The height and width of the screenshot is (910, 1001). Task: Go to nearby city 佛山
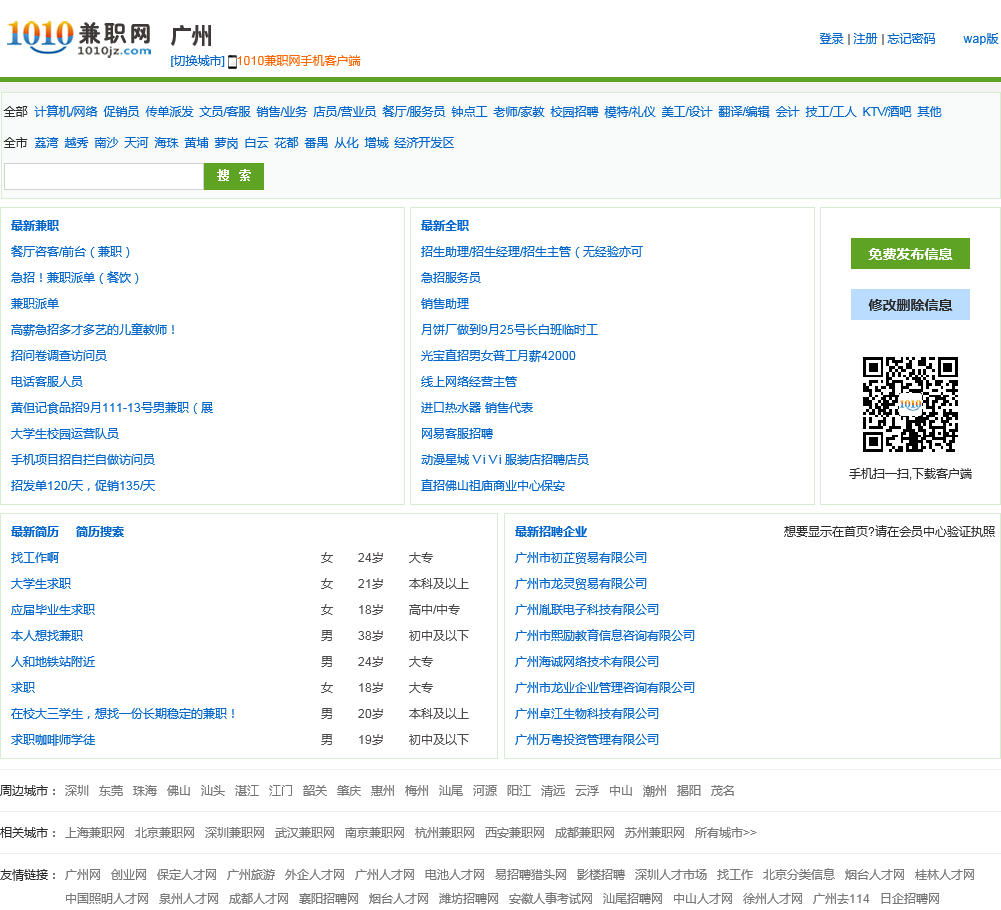pyautogui.click(x=179, y=791)
